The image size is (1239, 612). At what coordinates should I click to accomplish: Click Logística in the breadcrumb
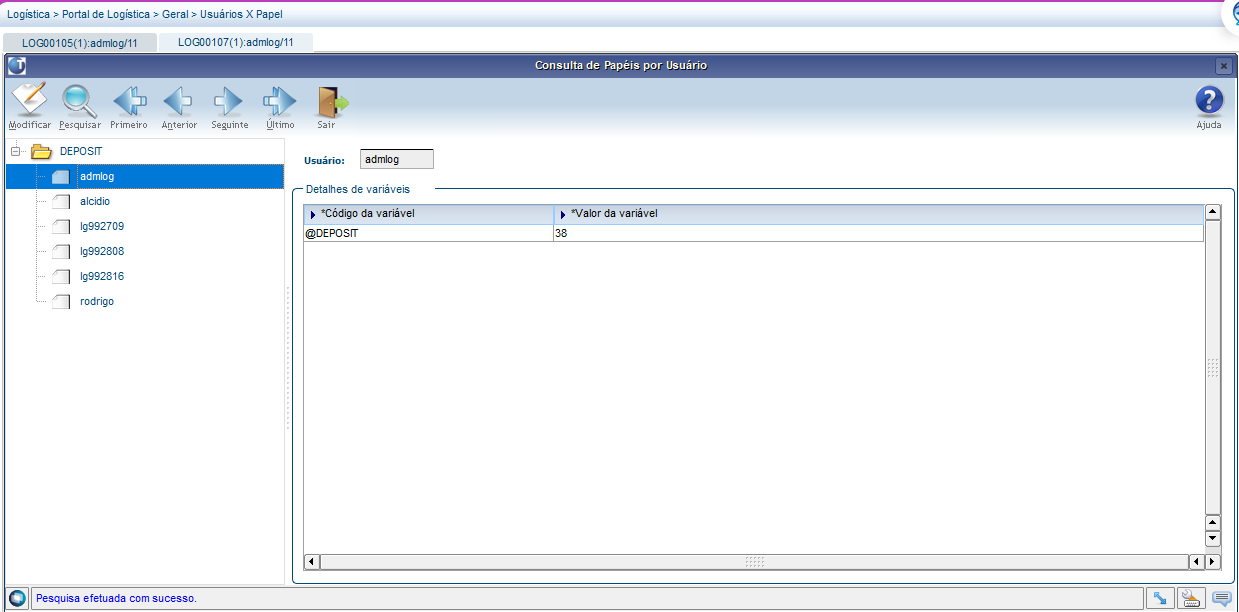tap(29, 15)
